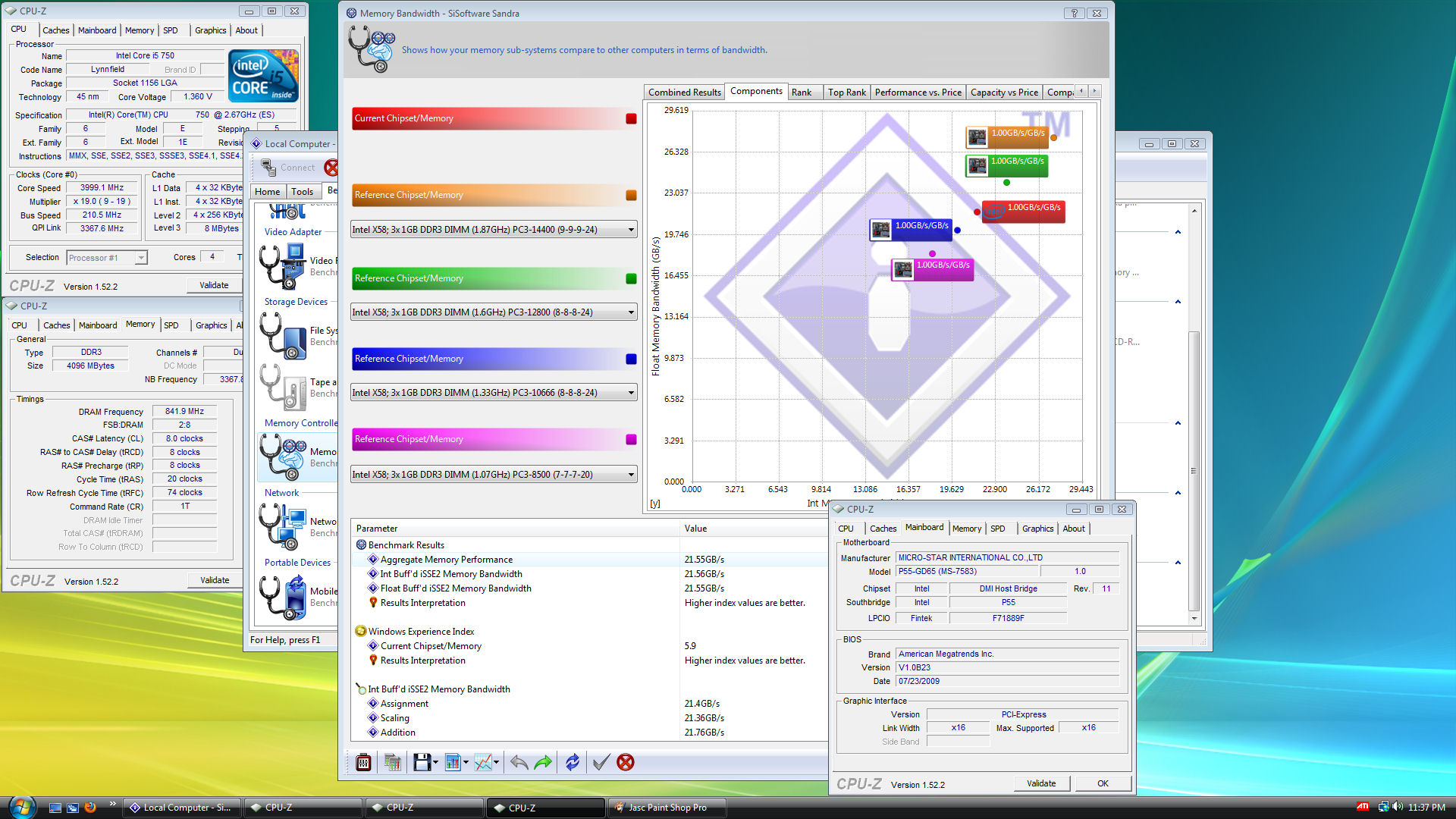The width and height of the screenshot is (1456, 819).
Task: Click the grey back arrow icon
Action: [x=519, y=762]
